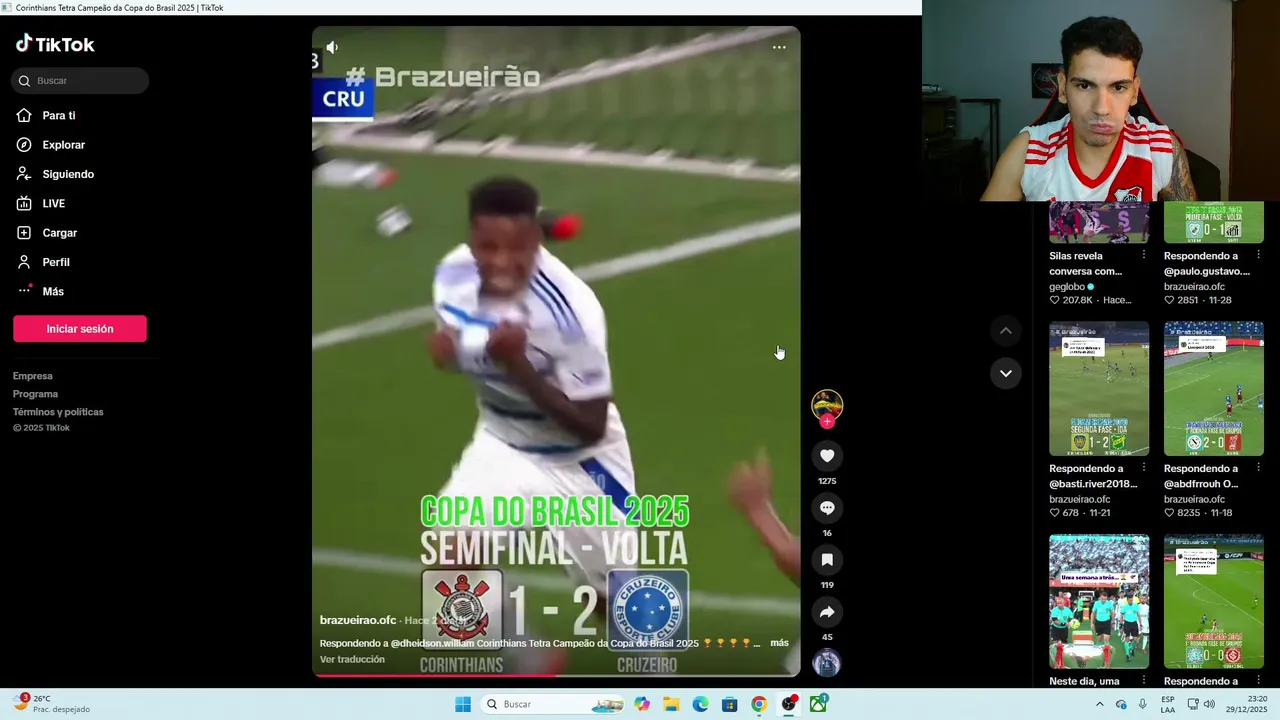Open brazueirao.ofc username on the video
1280x720 pixels.
point(358,620)
